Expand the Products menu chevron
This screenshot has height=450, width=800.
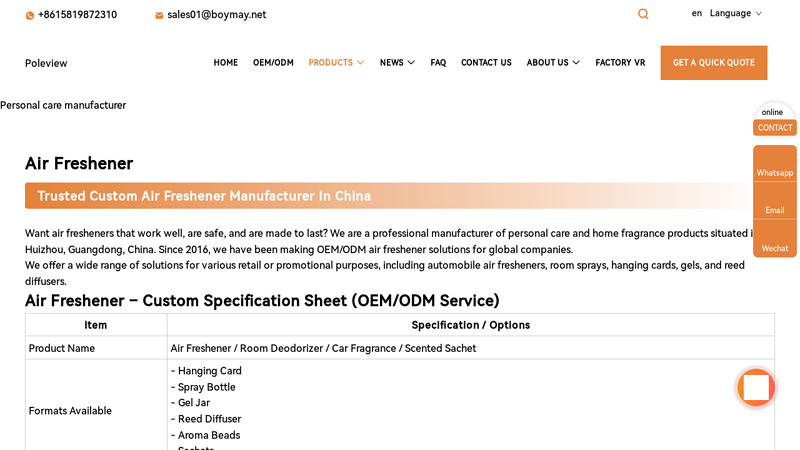[361, 63]
